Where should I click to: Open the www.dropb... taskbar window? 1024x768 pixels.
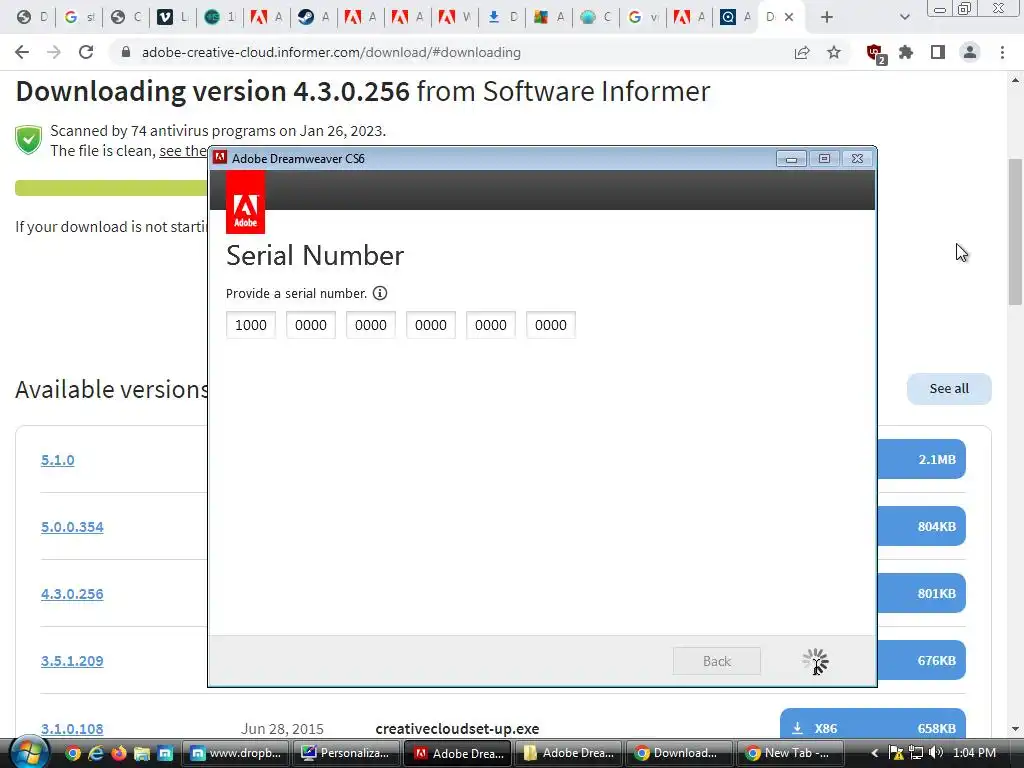tap(236, 753)
